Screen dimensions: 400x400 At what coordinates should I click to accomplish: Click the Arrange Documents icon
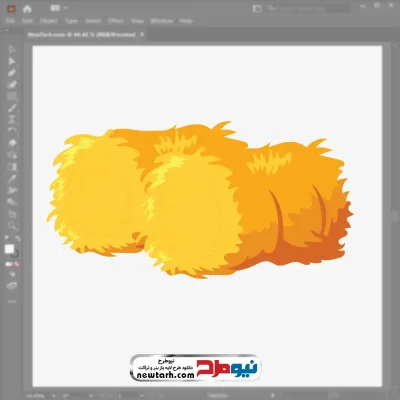[54, 8]
